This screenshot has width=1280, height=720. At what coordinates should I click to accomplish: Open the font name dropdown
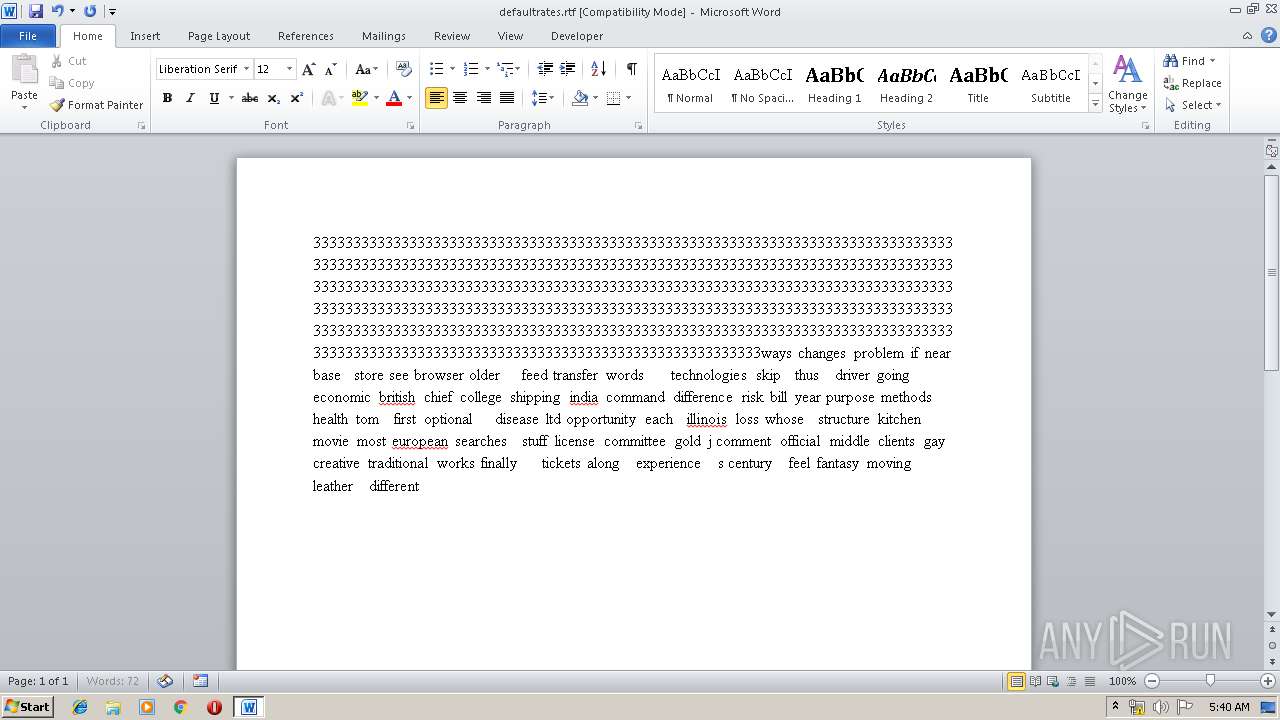(x=247, y=69)
